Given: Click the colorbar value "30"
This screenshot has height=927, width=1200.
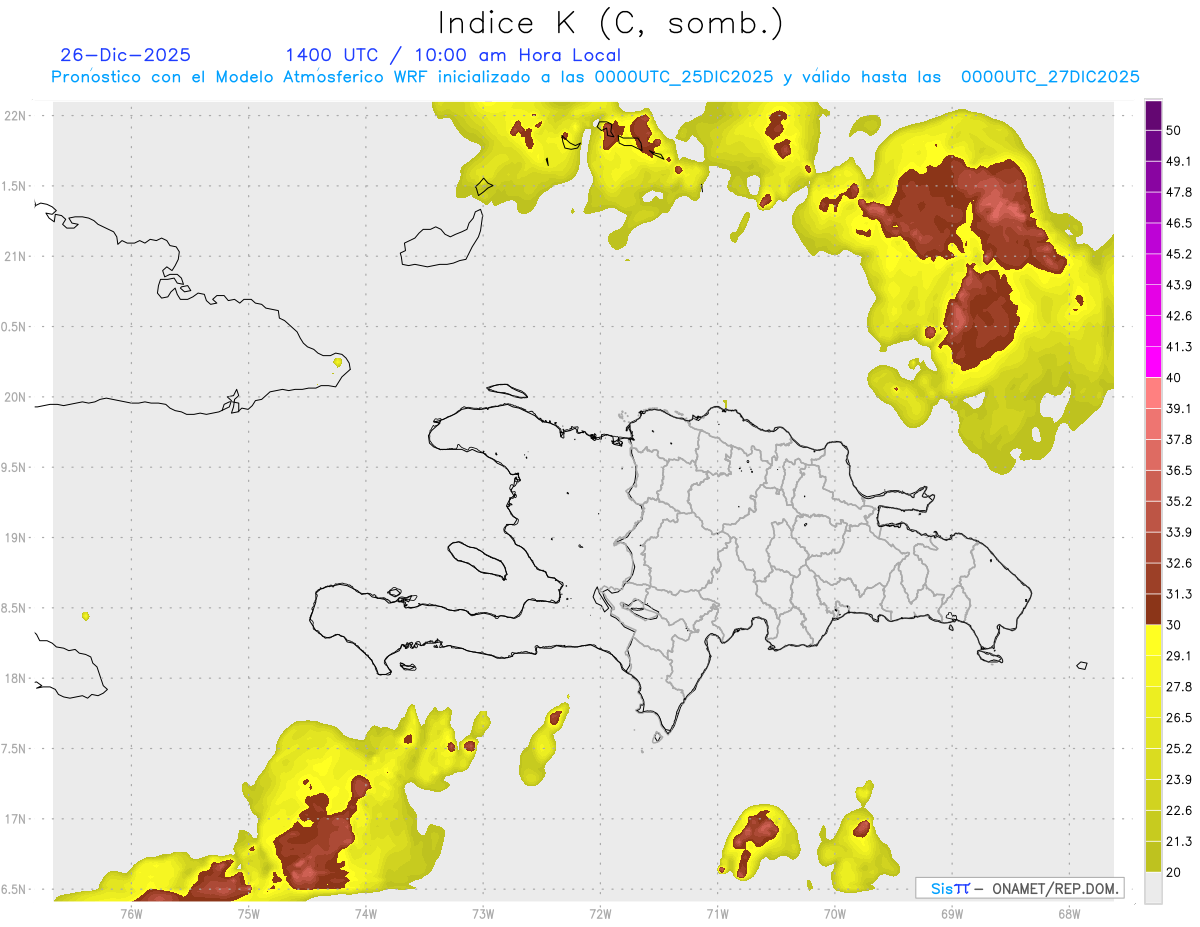Looking at the screenshot, I should pyautogui.click(x=1175, y=625).
